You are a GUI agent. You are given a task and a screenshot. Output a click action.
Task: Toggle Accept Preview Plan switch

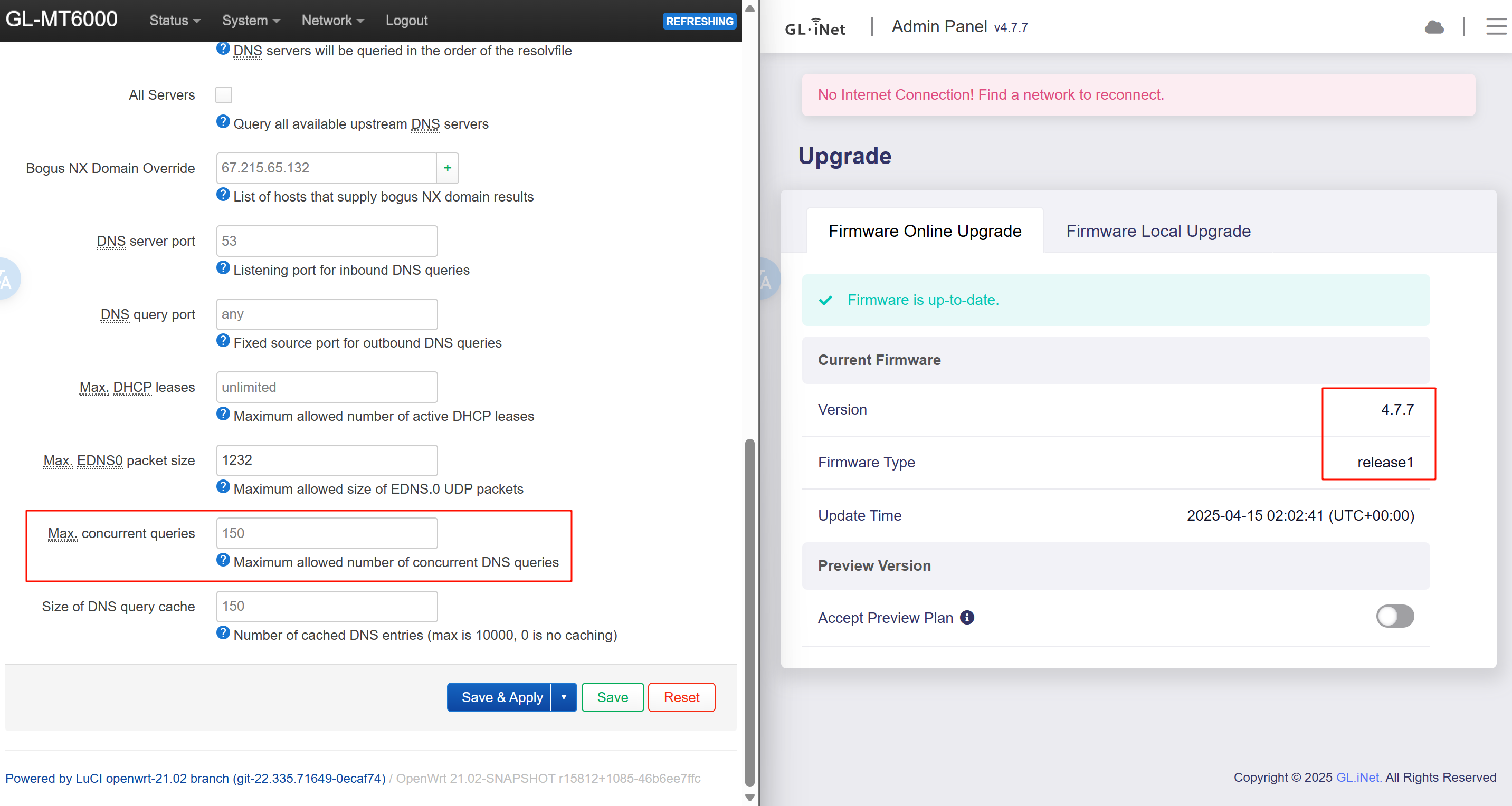(x=1395, y=617)
